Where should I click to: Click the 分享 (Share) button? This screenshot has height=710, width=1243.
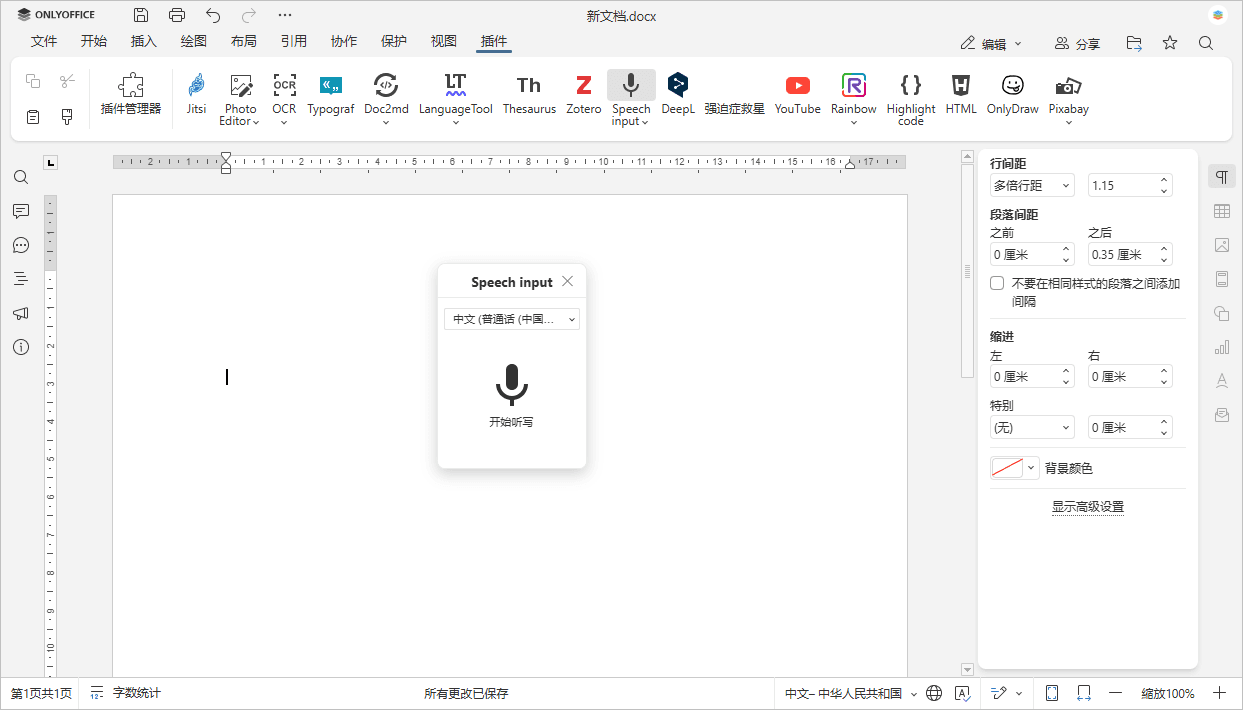pos(1077,44)
